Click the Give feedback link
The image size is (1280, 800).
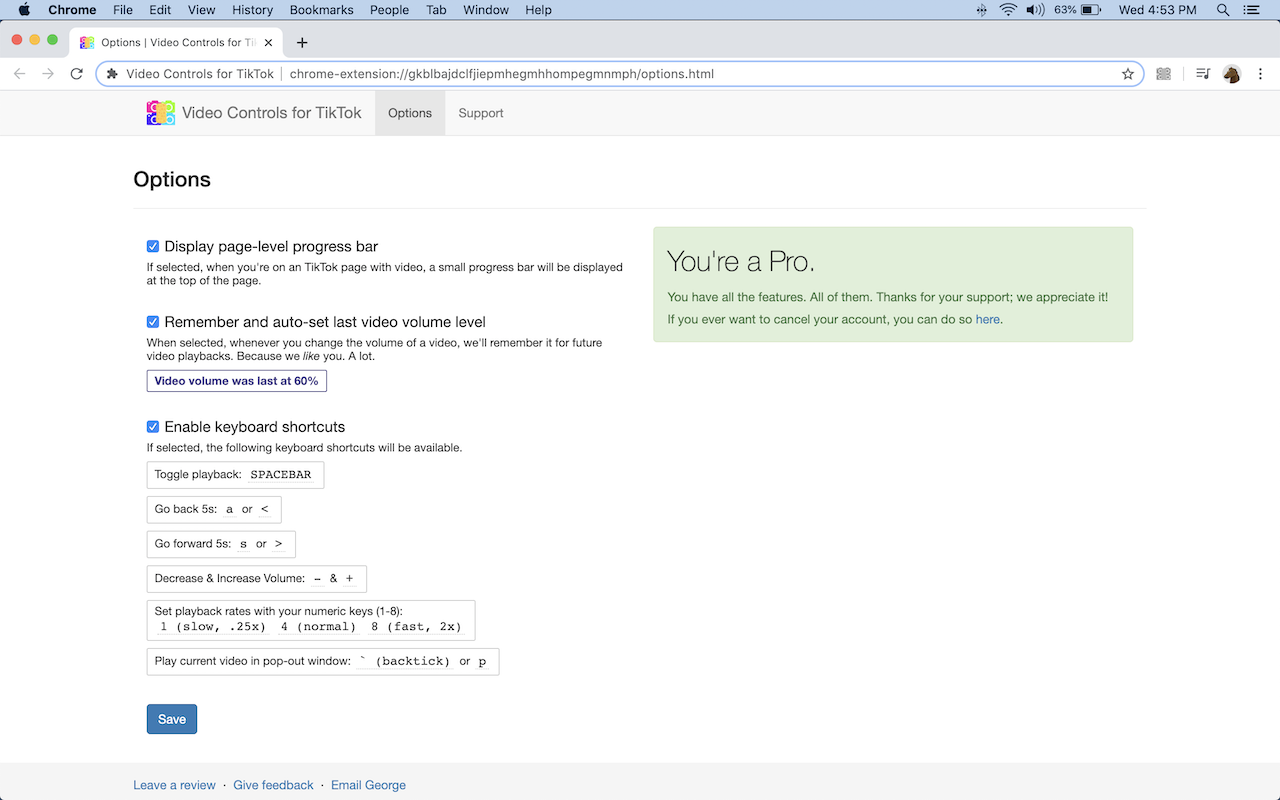(273, 785)
